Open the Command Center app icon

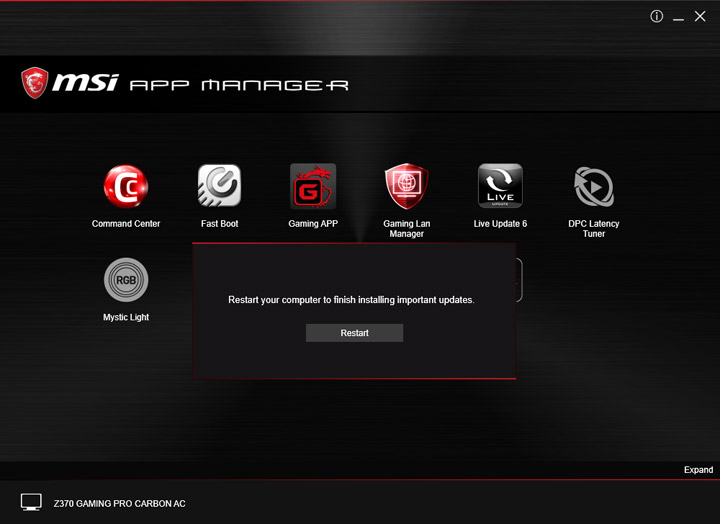point(126,186)
